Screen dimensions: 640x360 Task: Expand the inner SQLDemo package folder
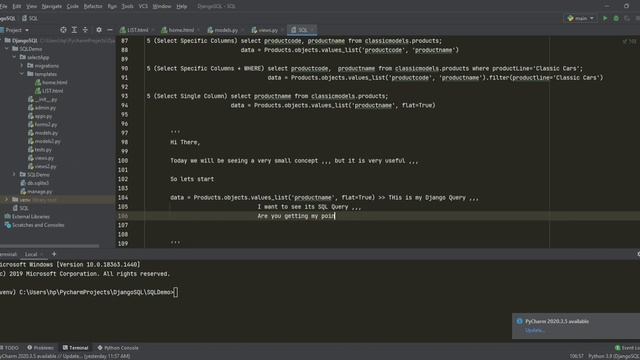(14, 175)
